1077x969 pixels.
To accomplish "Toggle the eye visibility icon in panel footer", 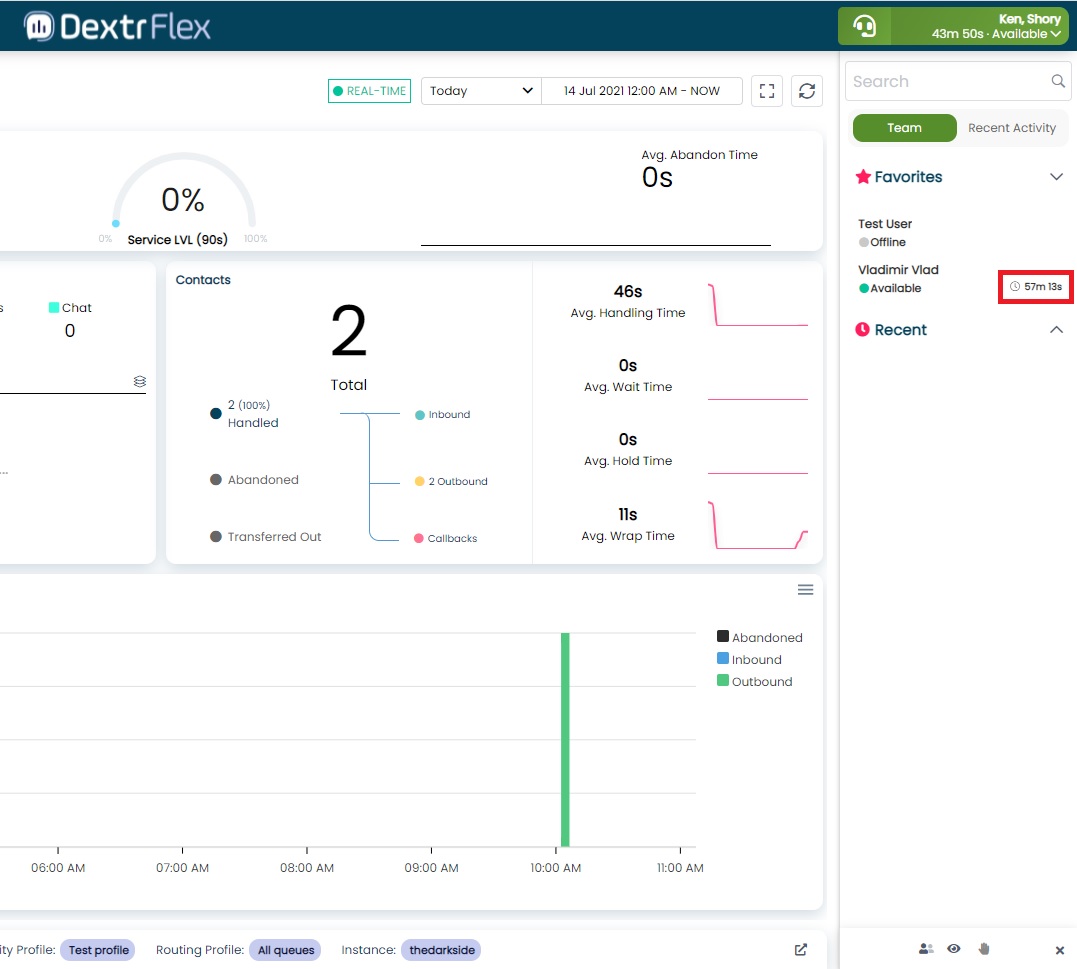I will pos(953,949).
